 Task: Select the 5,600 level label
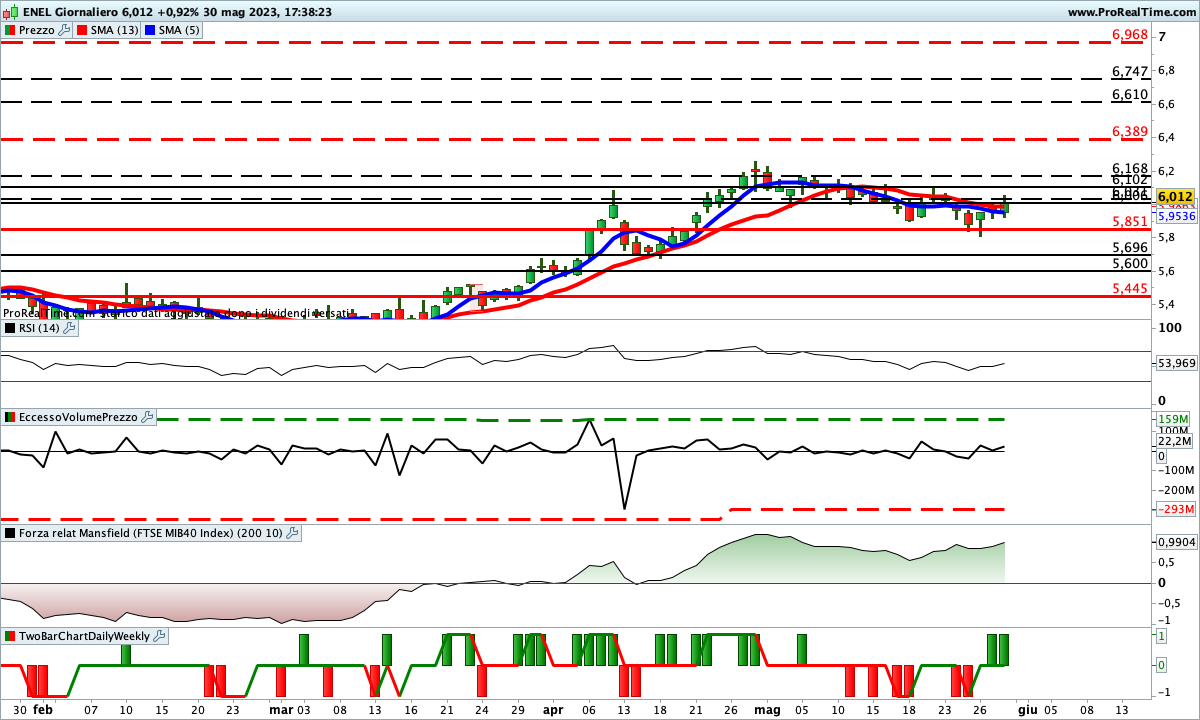[1130, 263]
